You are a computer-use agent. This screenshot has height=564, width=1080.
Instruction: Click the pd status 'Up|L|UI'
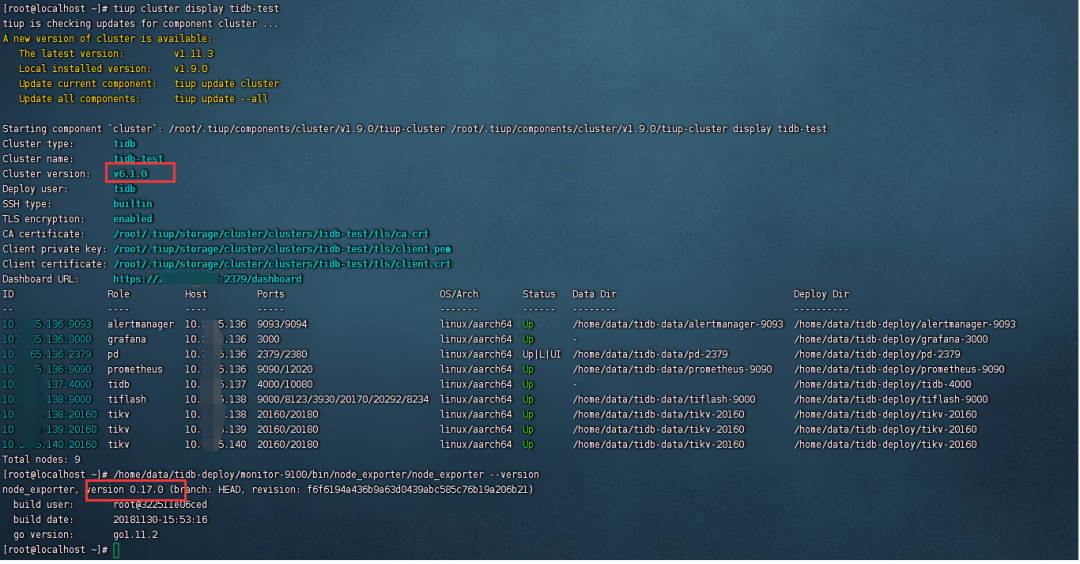541,355
